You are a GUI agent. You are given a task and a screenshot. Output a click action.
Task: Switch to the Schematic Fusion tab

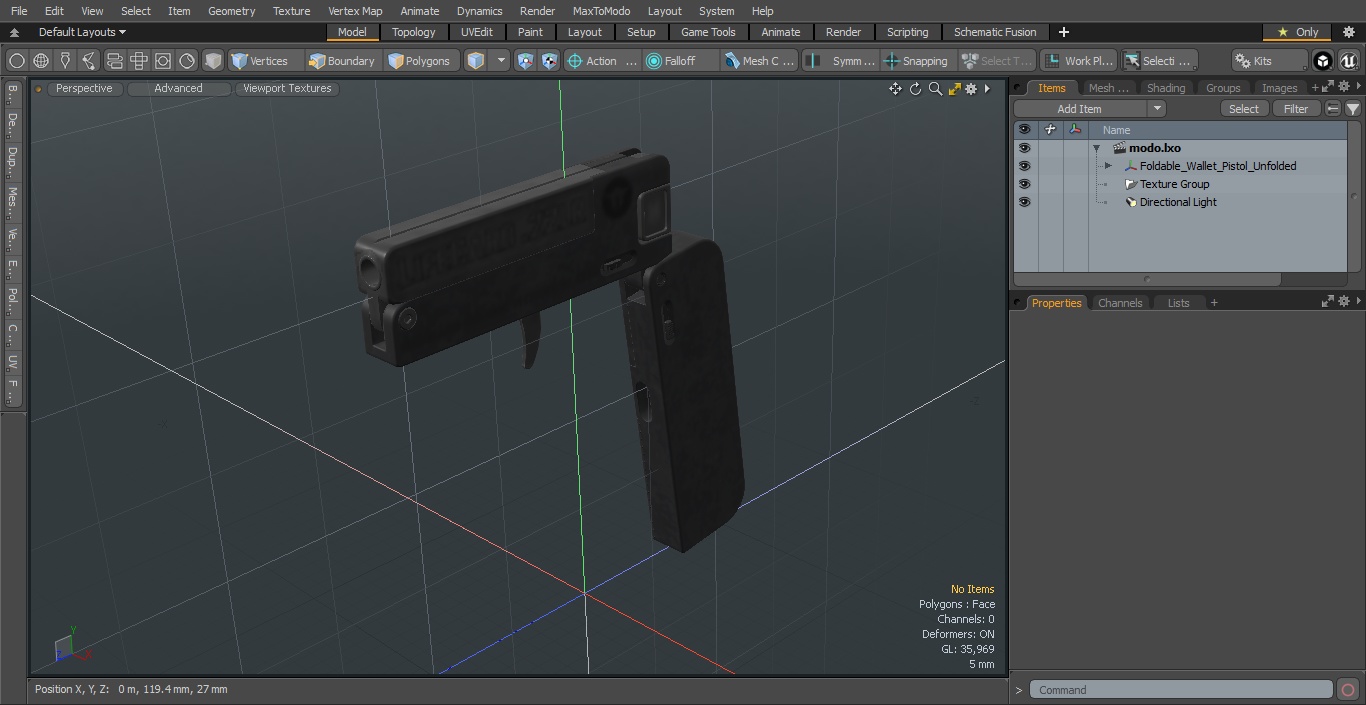point(995,32)
